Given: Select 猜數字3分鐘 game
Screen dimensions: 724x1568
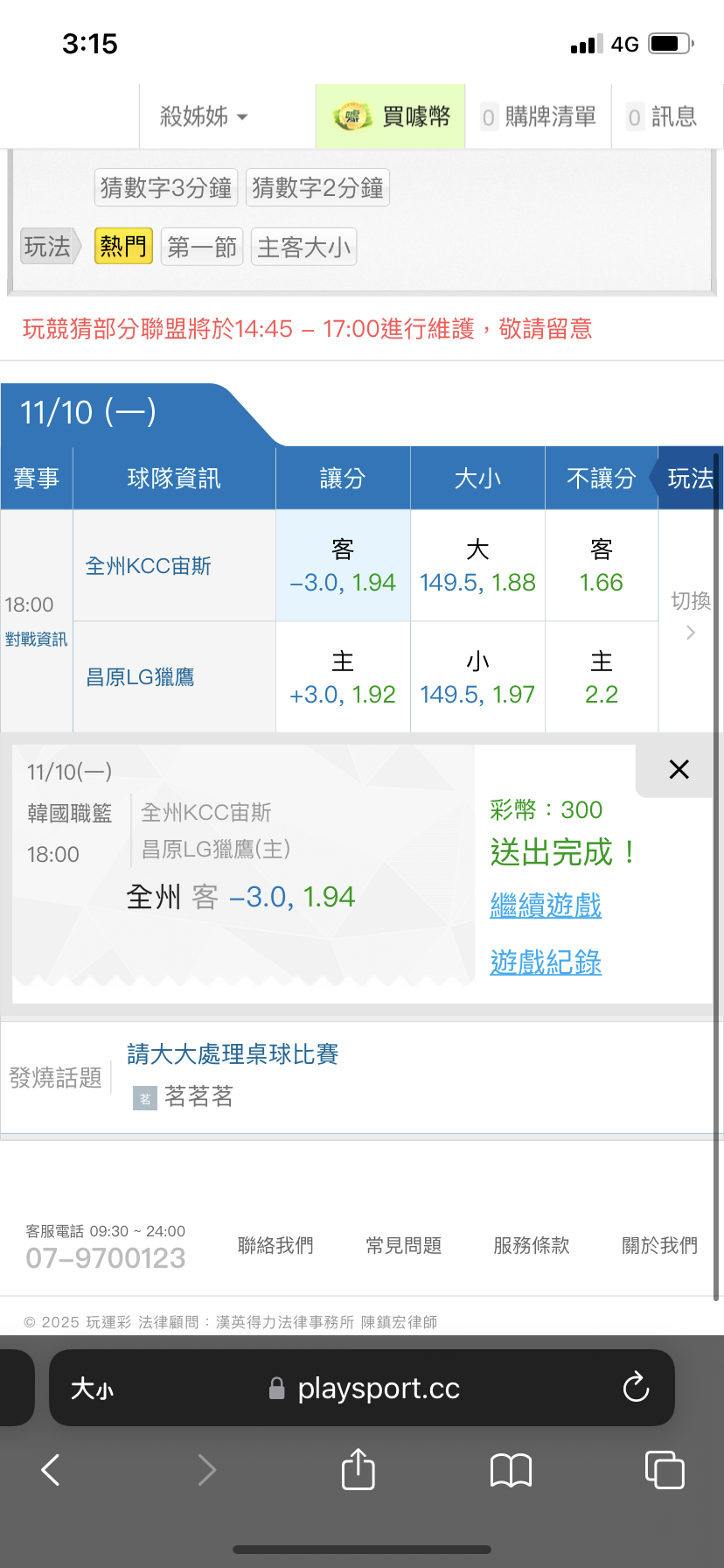Looking at the screenshot, I should point(166,187).
